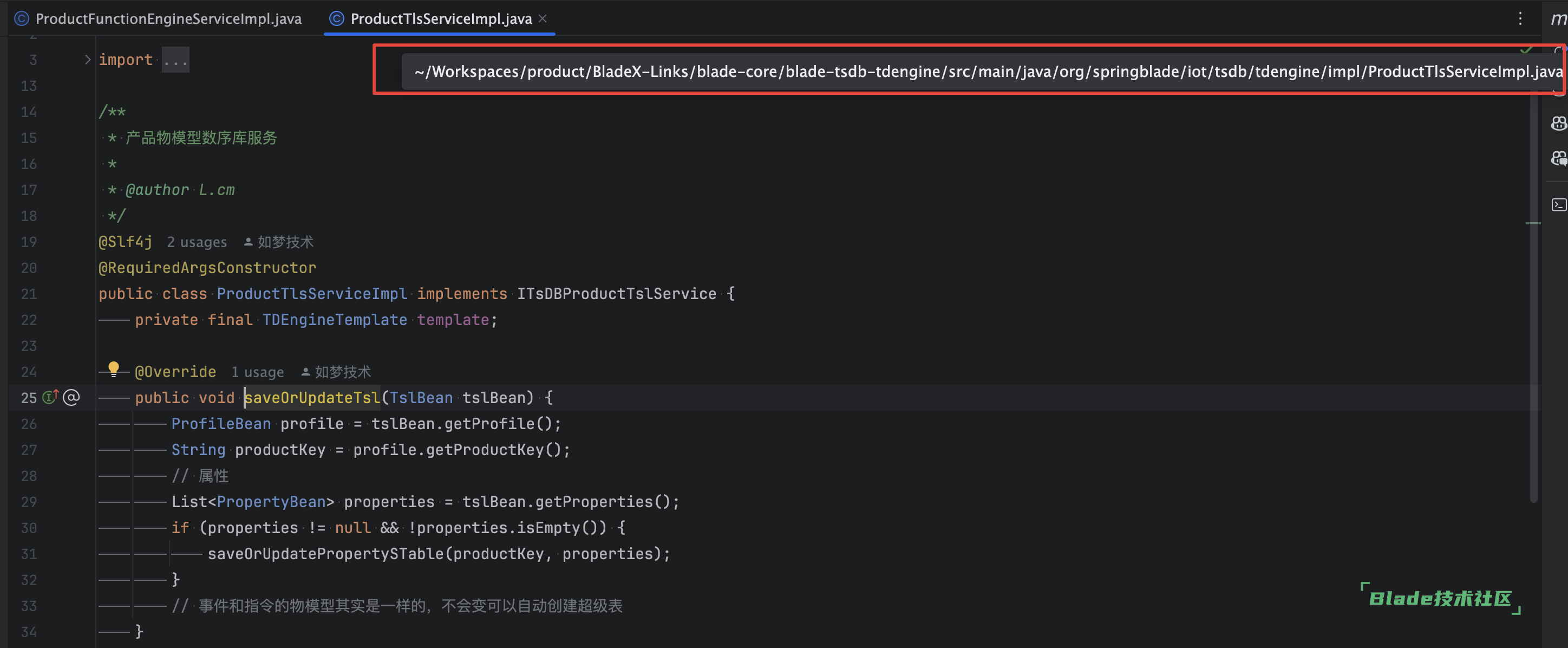Screen dimensions: 1568x648
Task: Click TslBean parameter type on line 25
Action: click(421, 398)
